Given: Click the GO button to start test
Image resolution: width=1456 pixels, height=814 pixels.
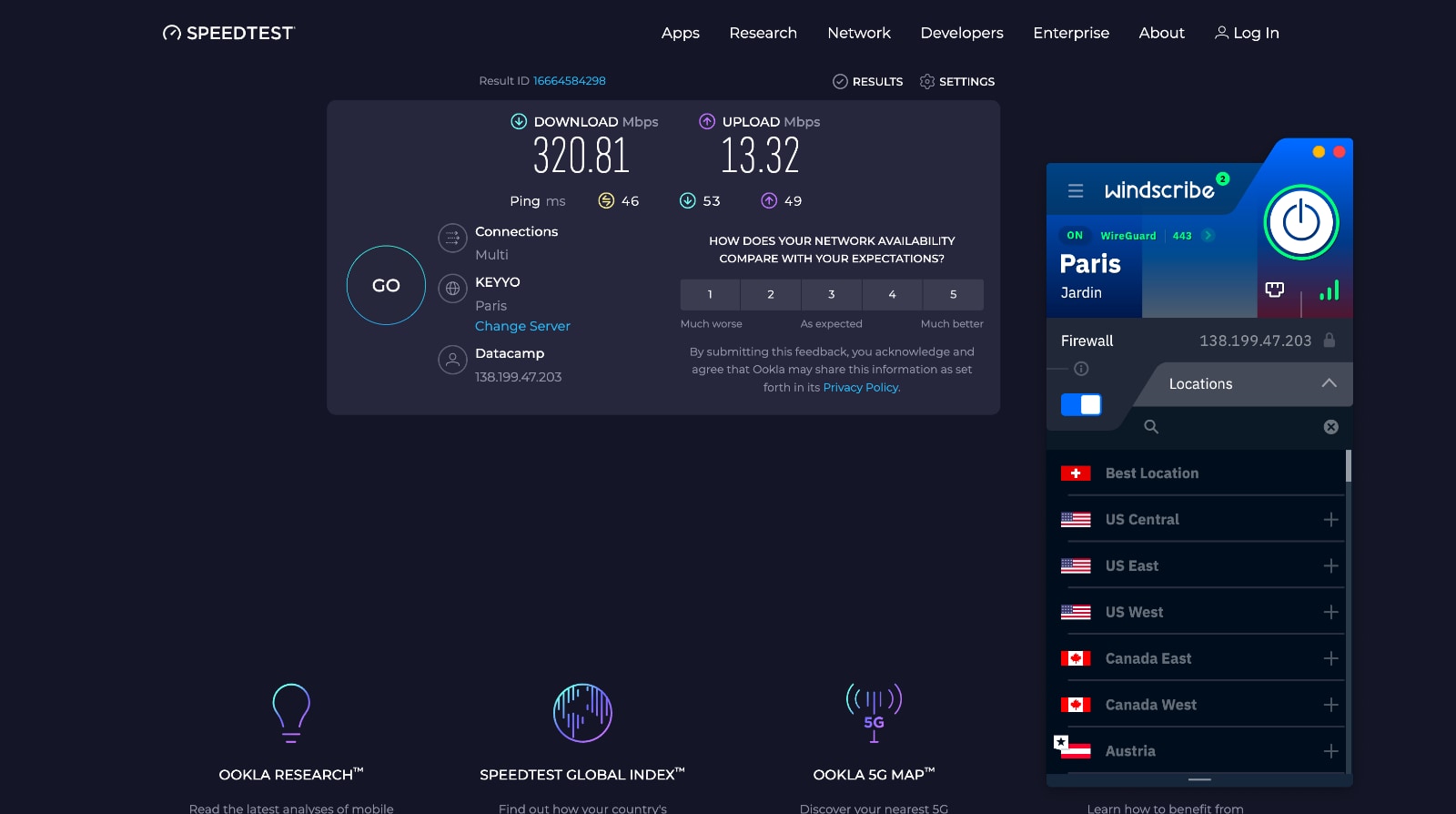Looking at the screenshot, I should pos(386,285).
